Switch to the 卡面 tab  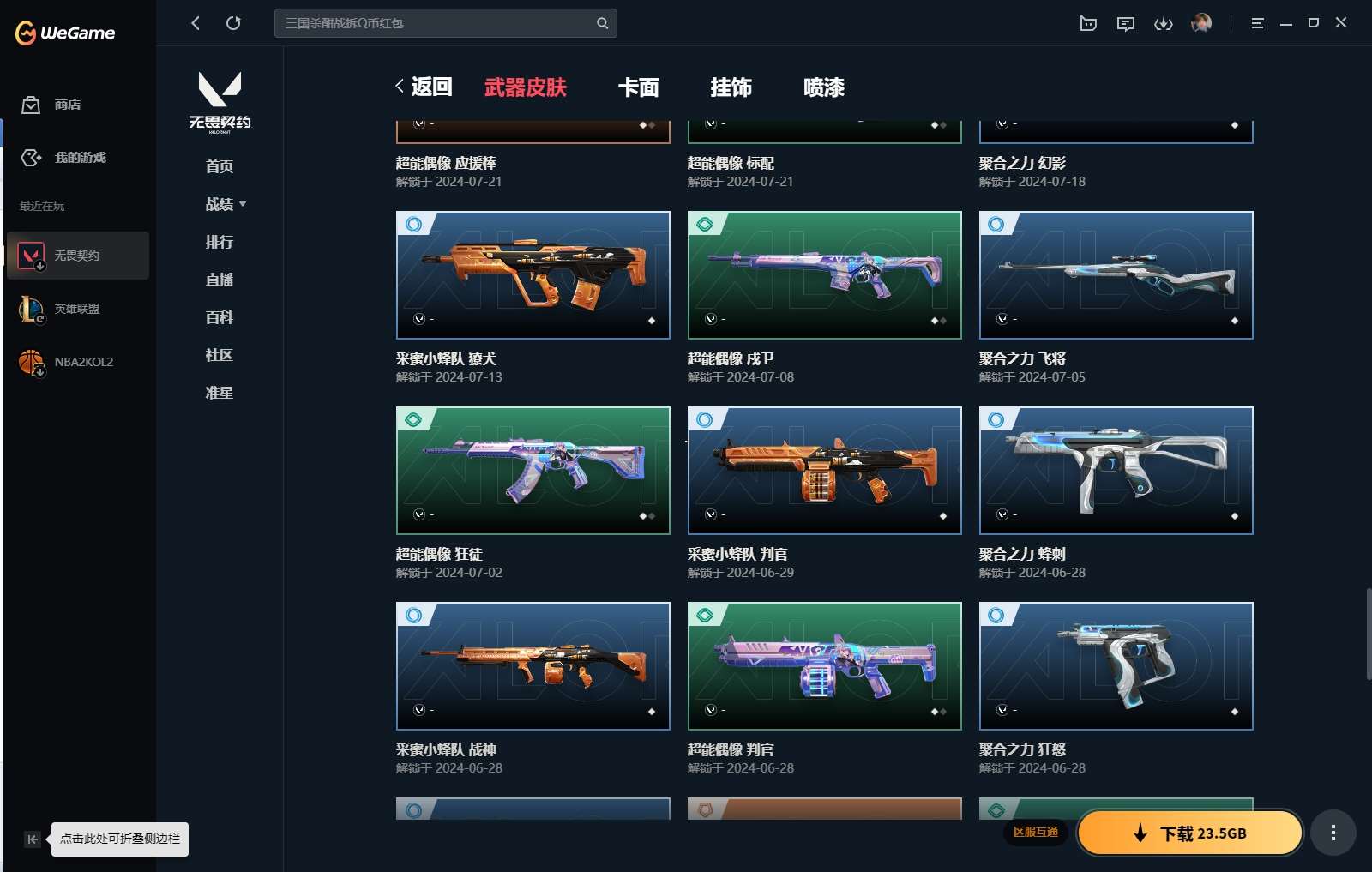pos(638,87)
